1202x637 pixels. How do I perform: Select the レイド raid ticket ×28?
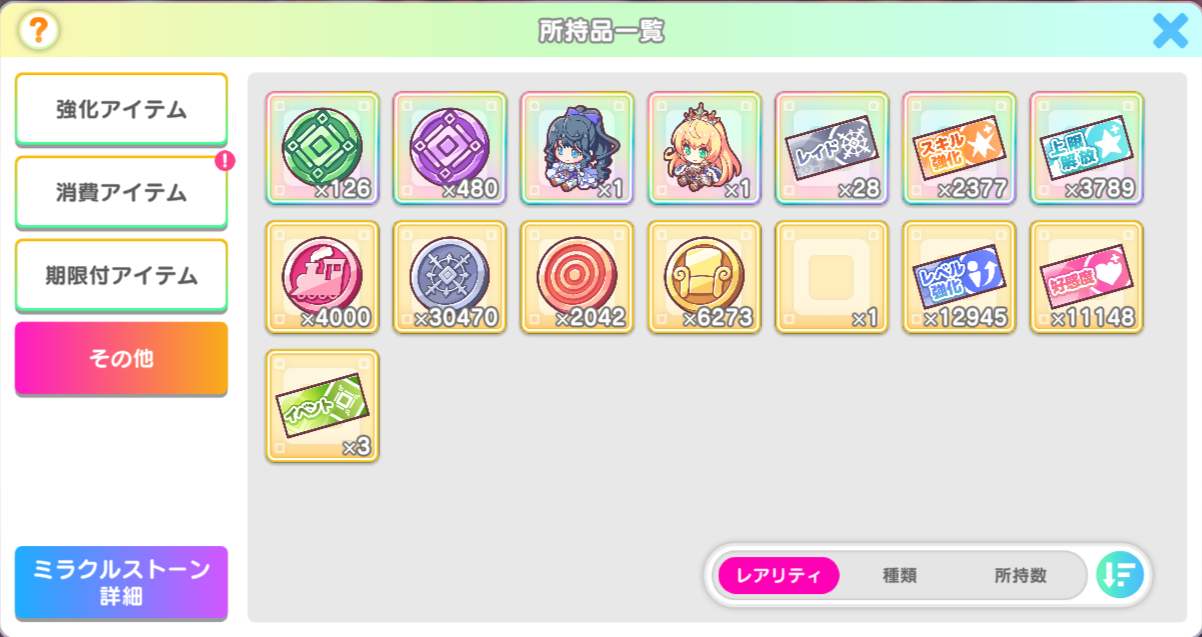pos(832,148)
